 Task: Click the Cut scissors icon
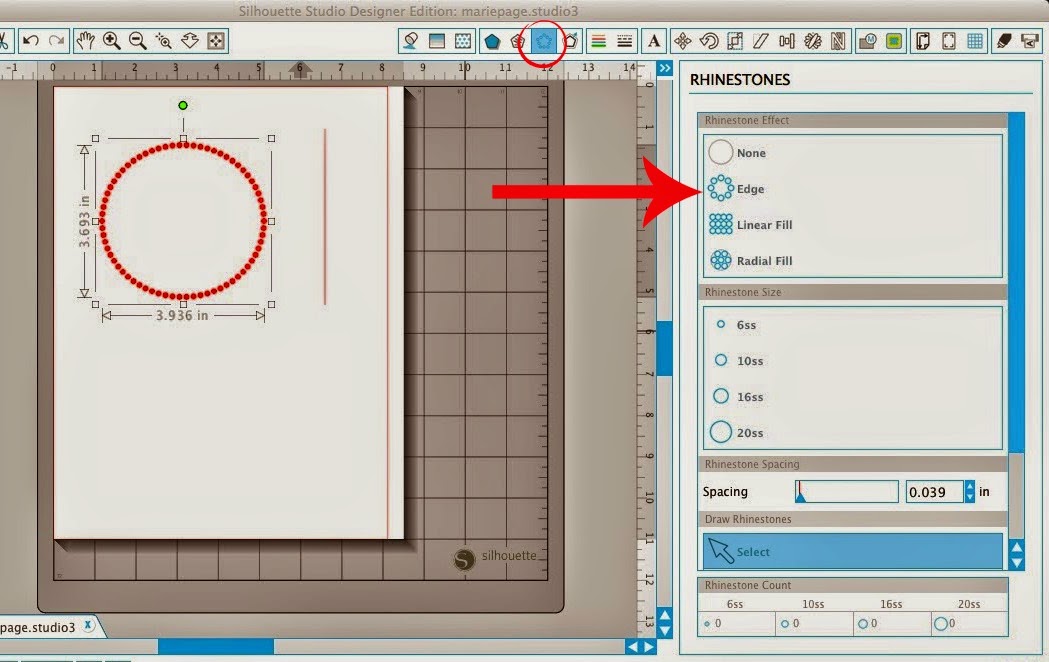[3, 41]
